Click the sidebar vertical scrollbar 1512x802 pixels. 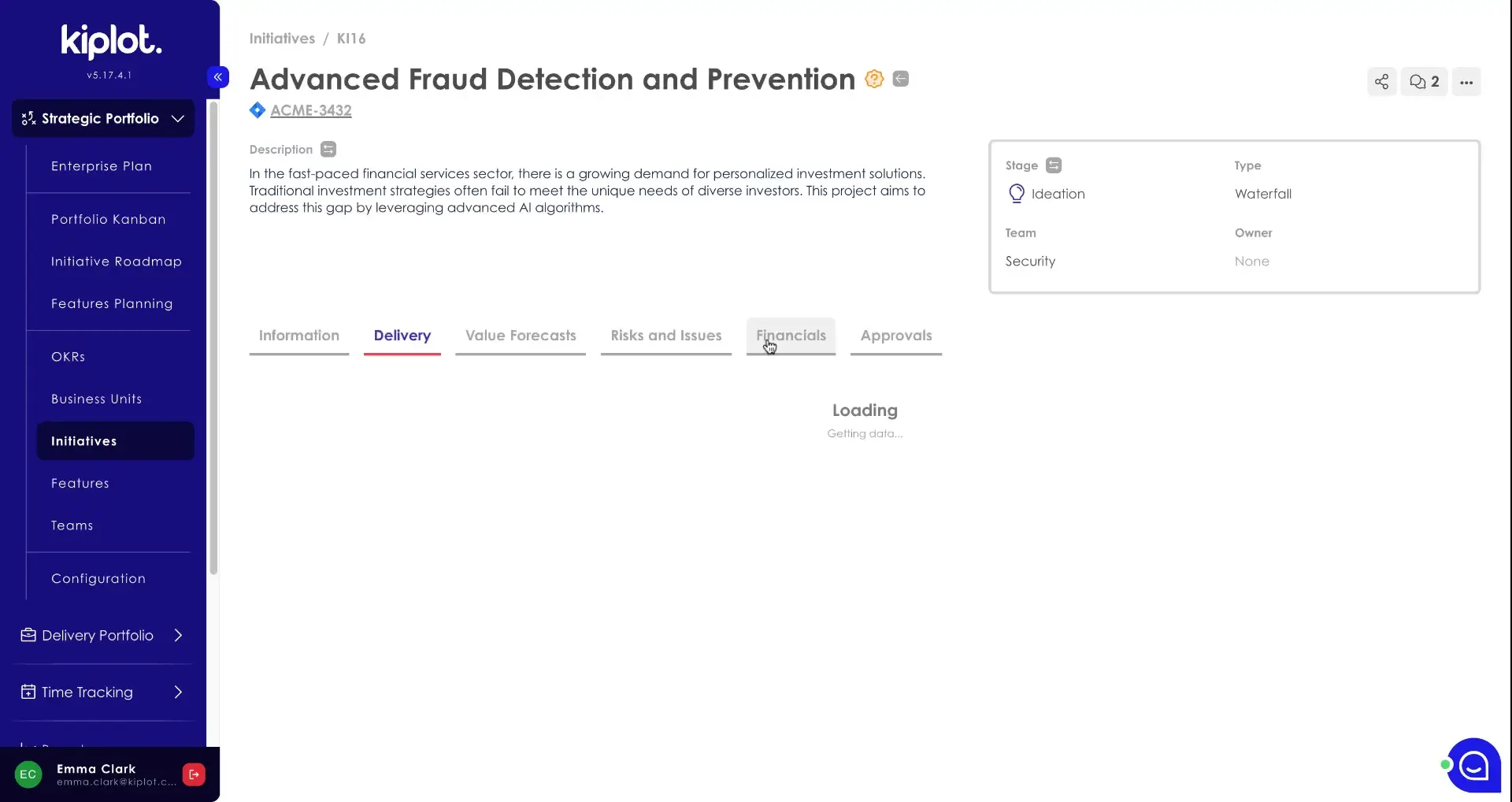coord(213,339)
